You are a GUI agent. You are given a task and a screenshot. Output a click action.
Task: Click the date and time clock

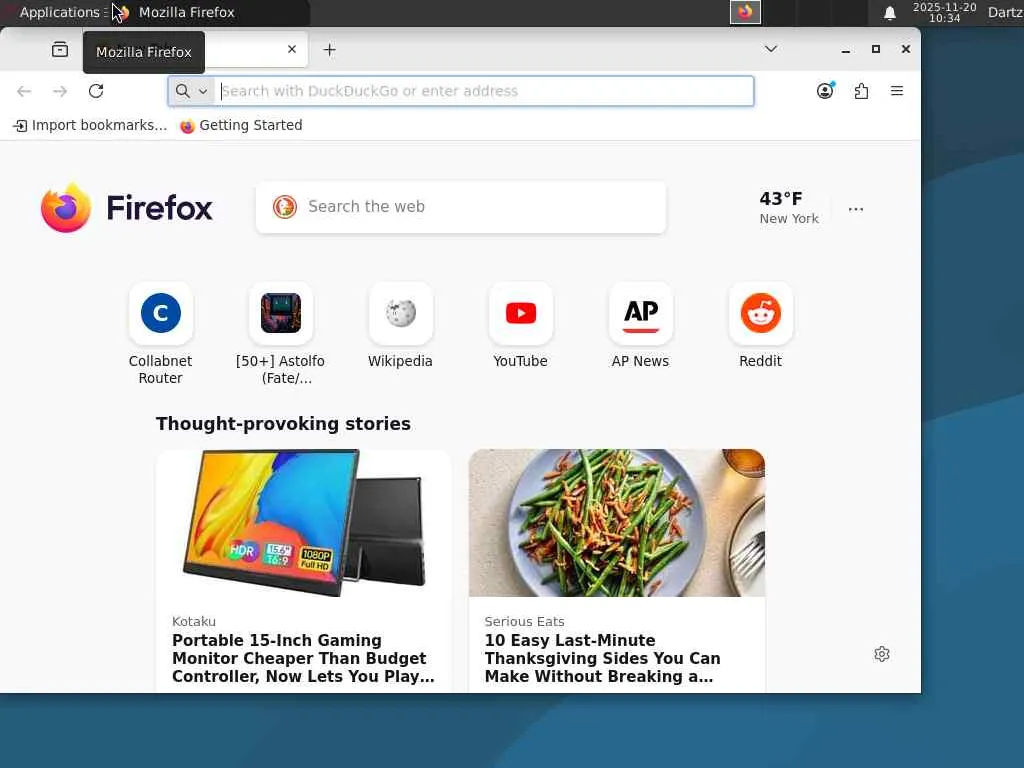[x=944, y=12]
